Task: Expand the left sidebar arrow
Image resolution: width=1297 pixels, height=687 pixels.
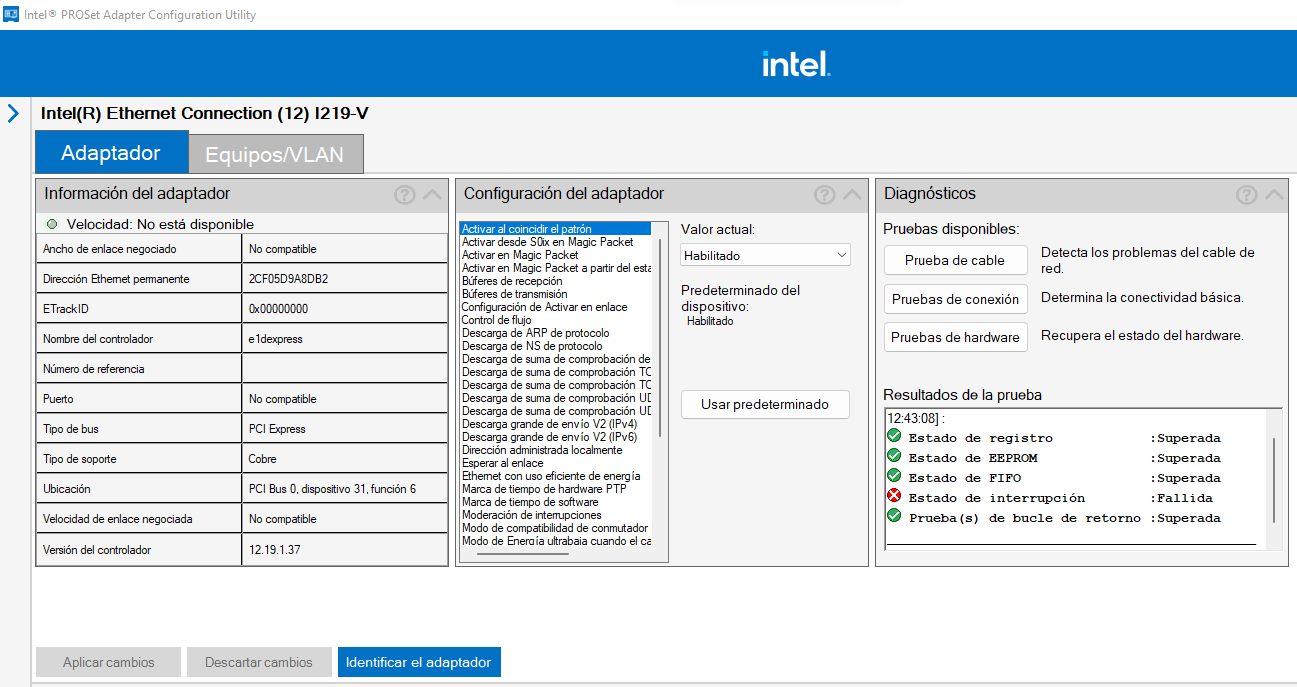Action: point(13,113)
